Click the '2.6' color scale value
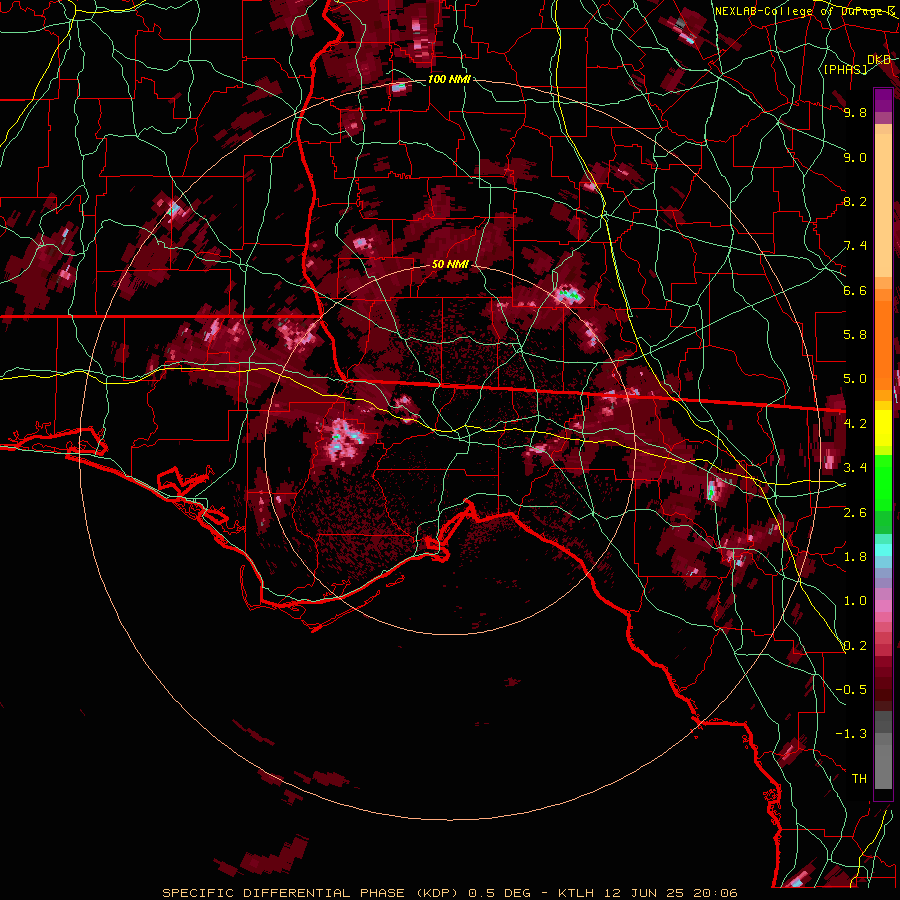Image resolution: width=900 pixels, height=900 pixels. 855,513
